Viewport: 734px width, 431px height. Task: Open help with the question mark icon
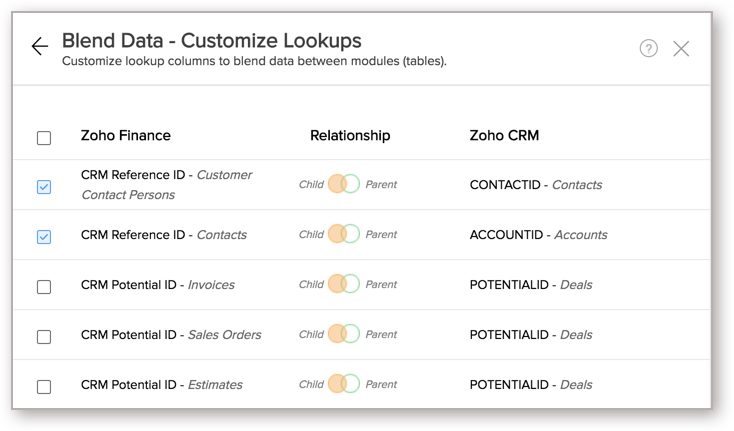(x=648, y=48)
